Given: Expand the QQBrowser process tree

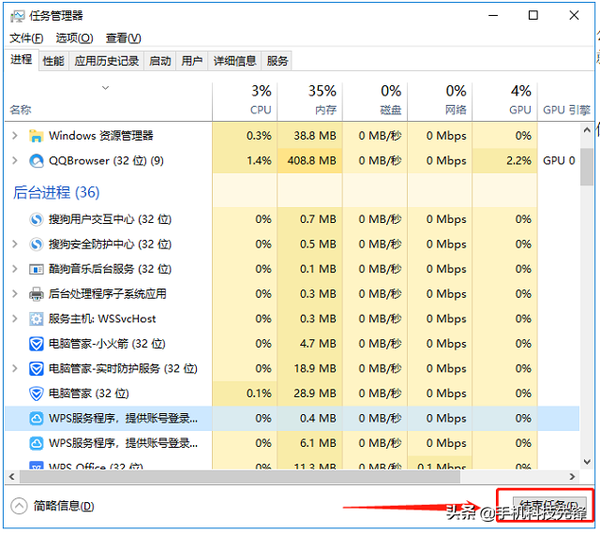Looking at the screenshot, I should click(14, 161).
